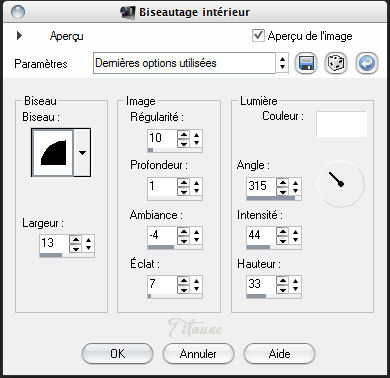390x378 pixels.
Task: Decrease Profondeur with the down spinner
Action: tap(183, 191)
